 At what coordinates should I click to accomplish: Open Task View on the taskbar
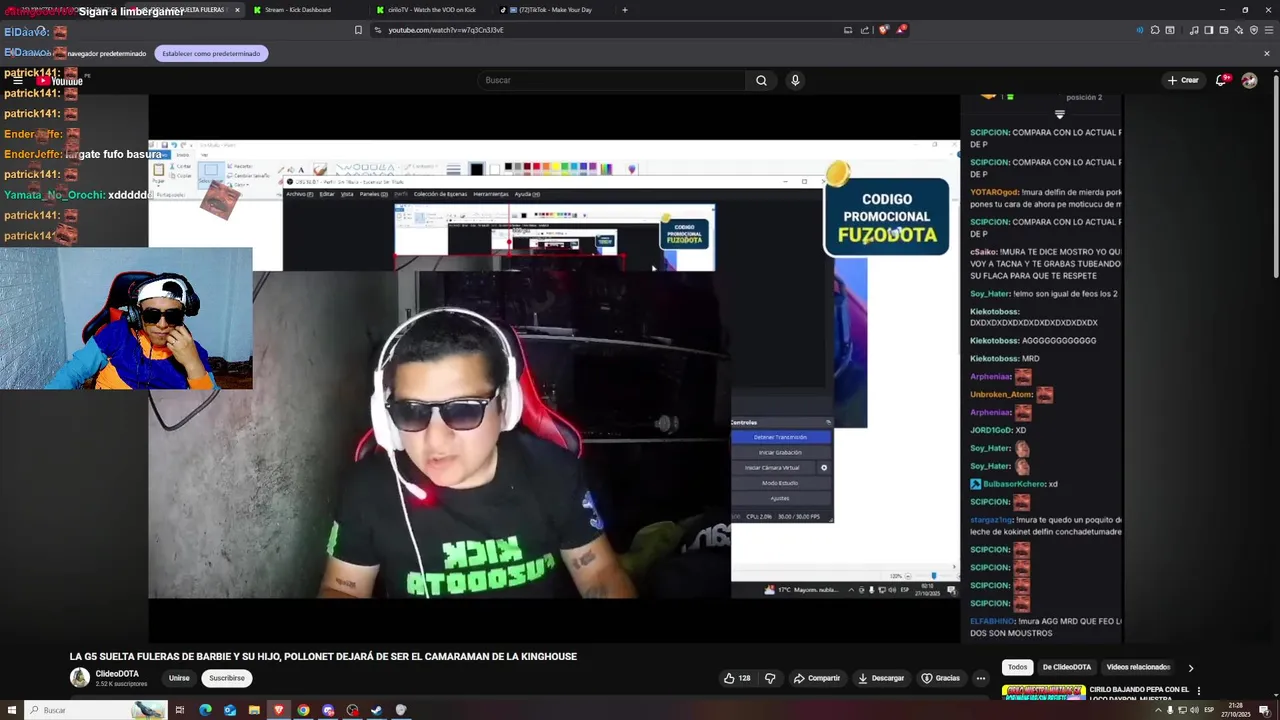tap(180, 710)
